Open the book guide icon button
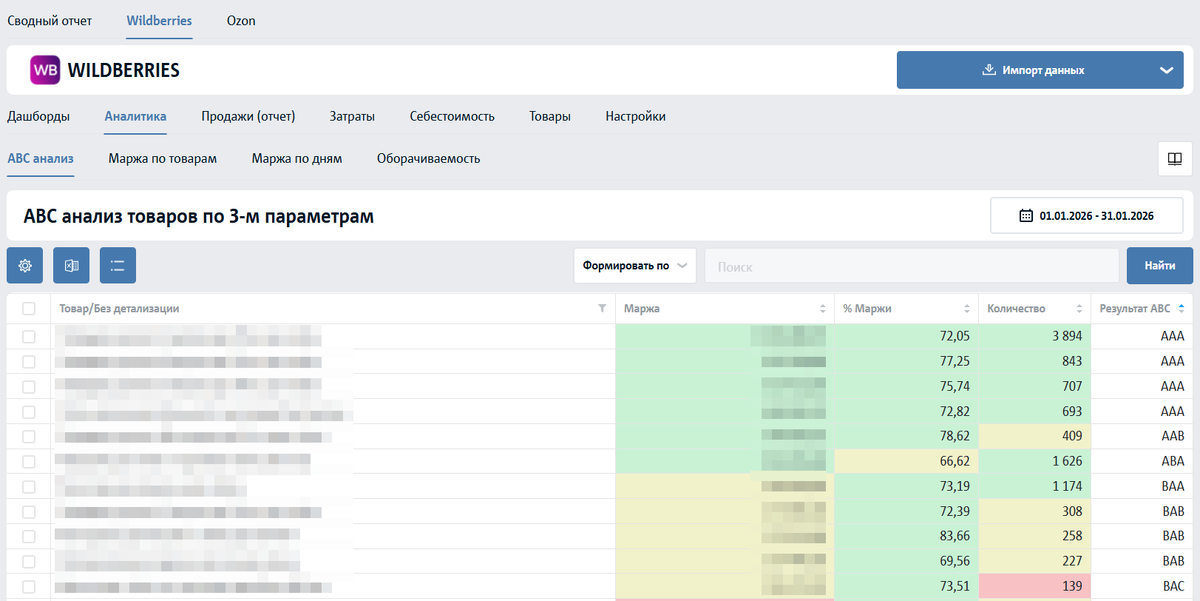 [1175, 158]
